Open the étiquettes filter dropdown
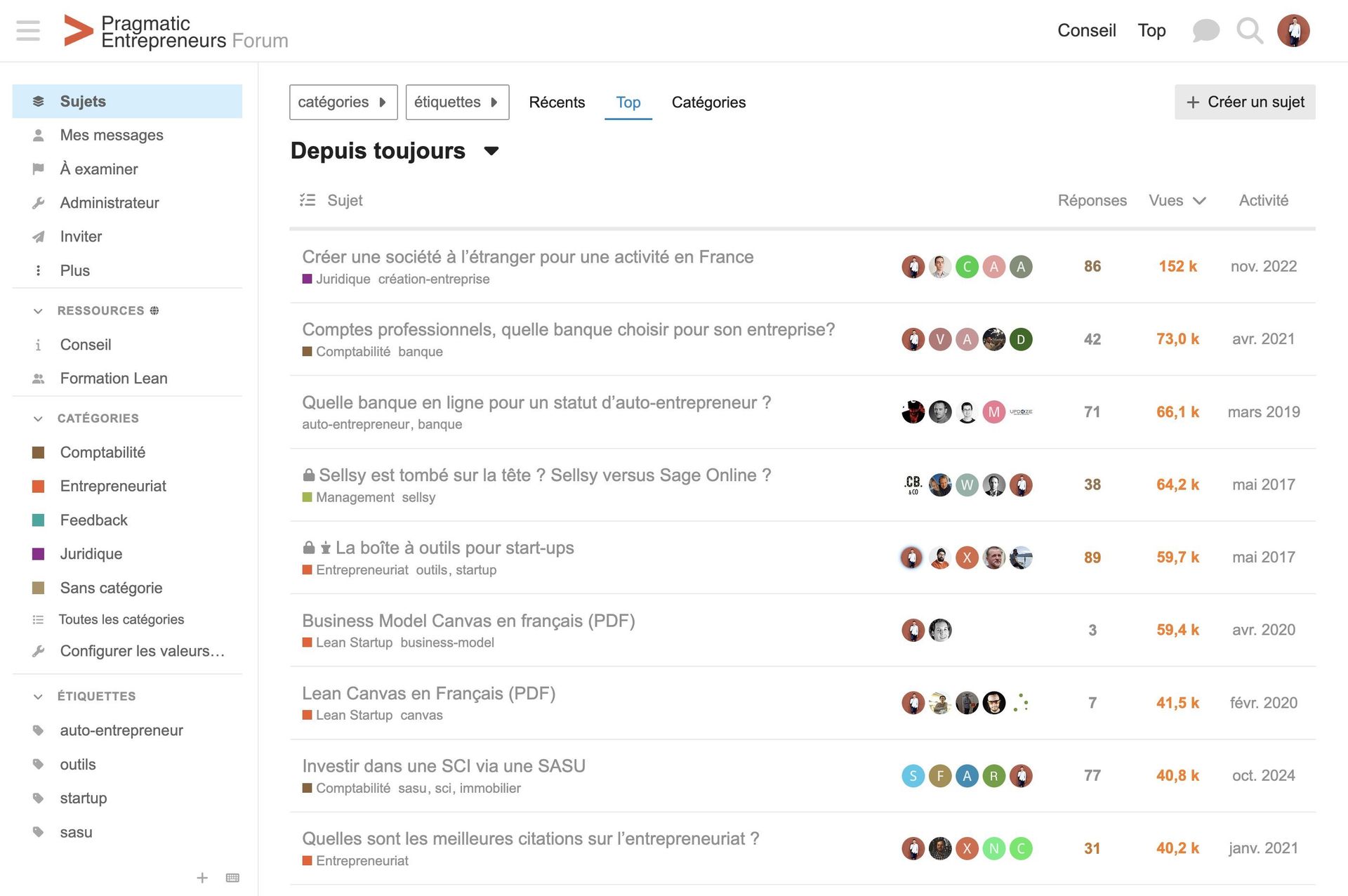1348x896 pixels. pos(456,103)
